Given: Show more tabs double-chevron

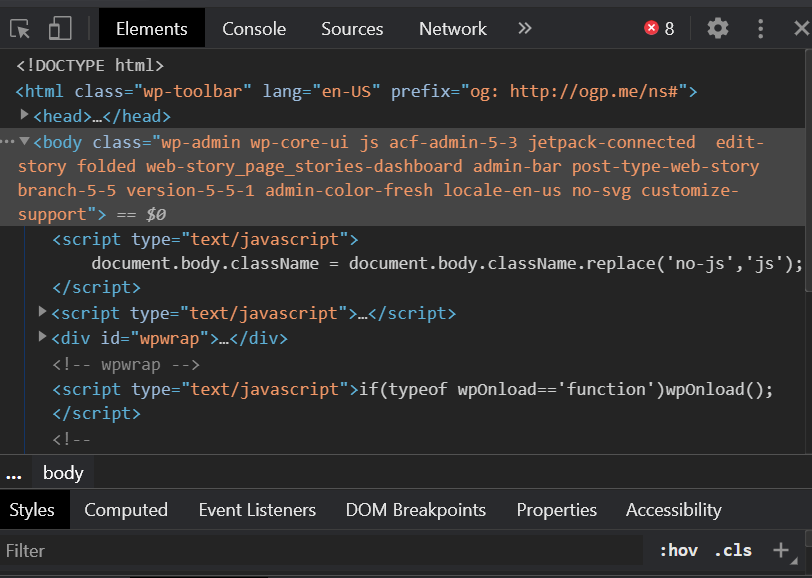Looking at the screenshot, I should (x=525, y=28).
